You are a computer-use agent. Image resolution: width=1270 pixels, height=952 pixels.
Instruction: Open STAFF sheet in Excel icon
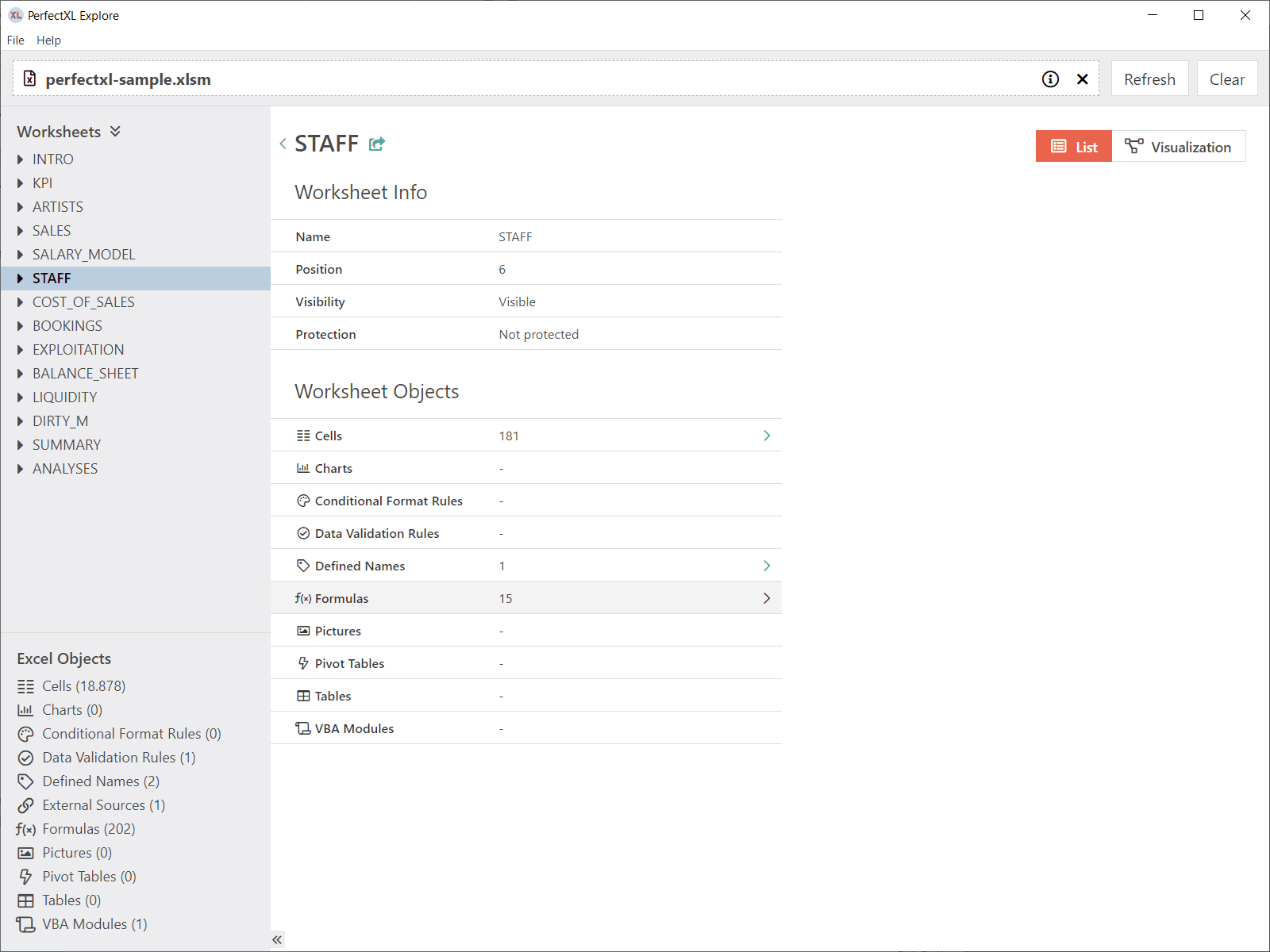click(x=377, y=144)
